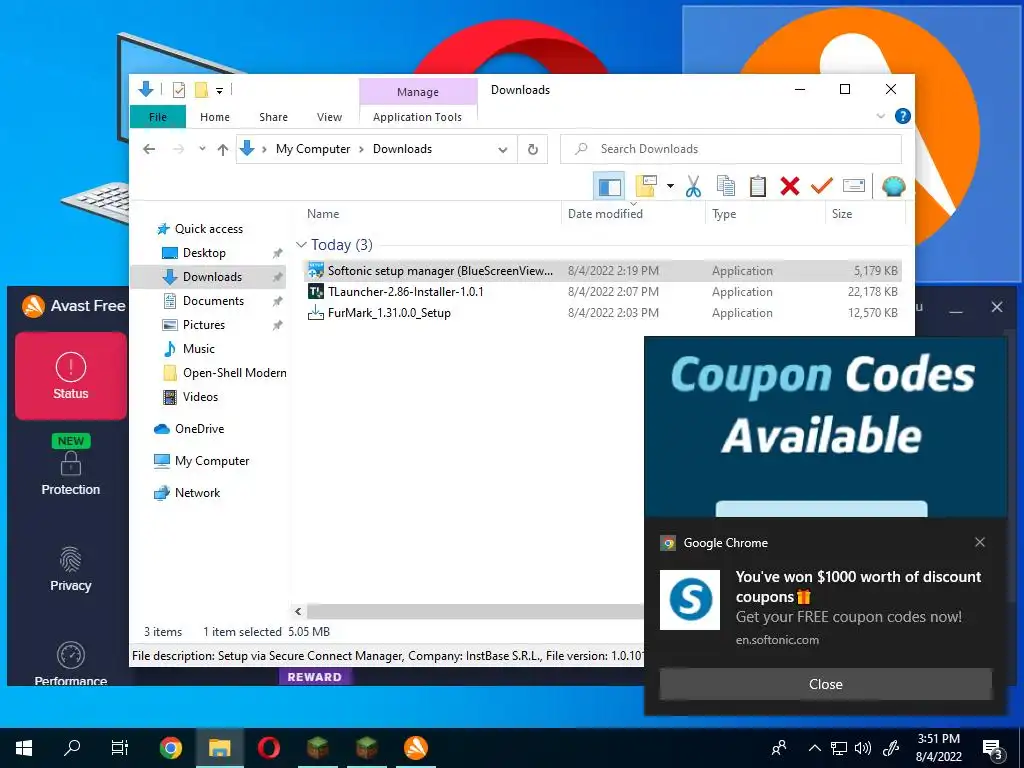
Task: Dismiss Chrome notification with X
Action: tap(980, 542)
